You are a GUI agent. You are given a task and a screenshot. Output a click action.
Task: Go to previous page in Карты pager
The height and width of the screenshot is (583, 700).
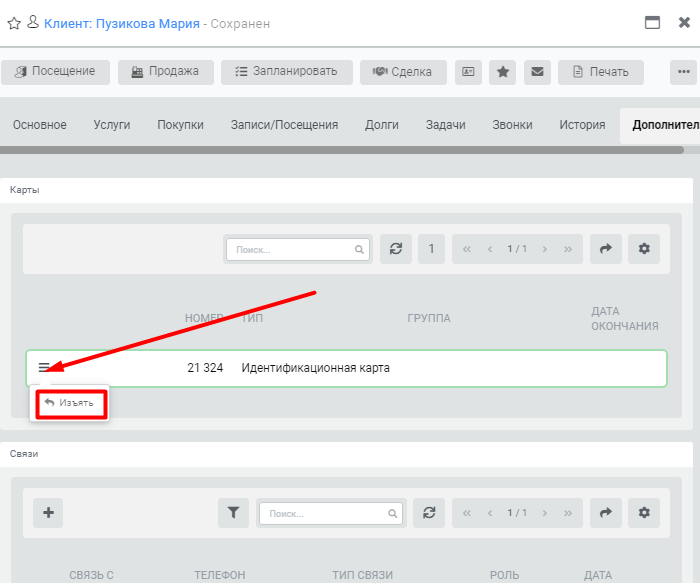[490, 249]
